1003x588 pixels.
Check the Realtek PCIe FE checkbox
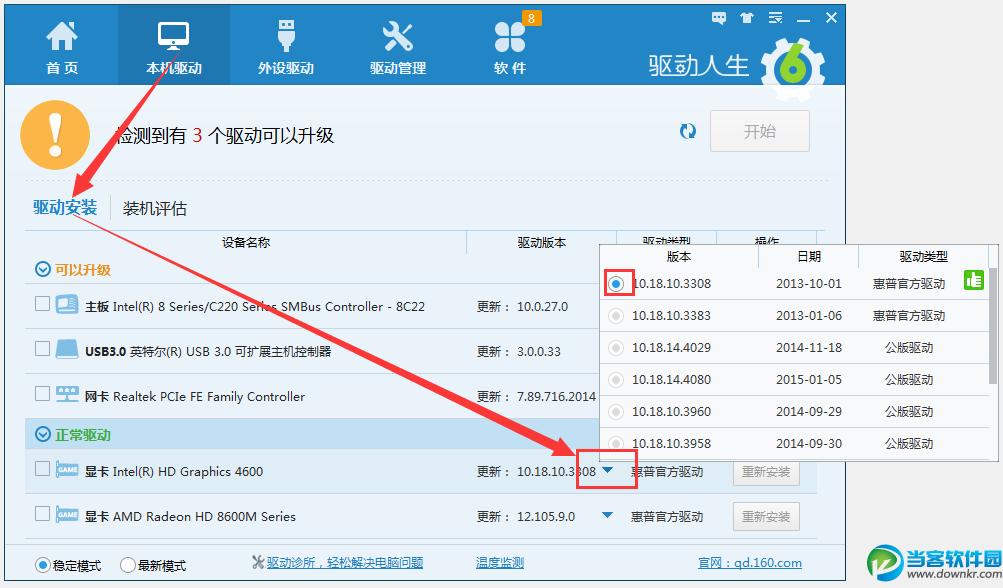coord(42,393)
